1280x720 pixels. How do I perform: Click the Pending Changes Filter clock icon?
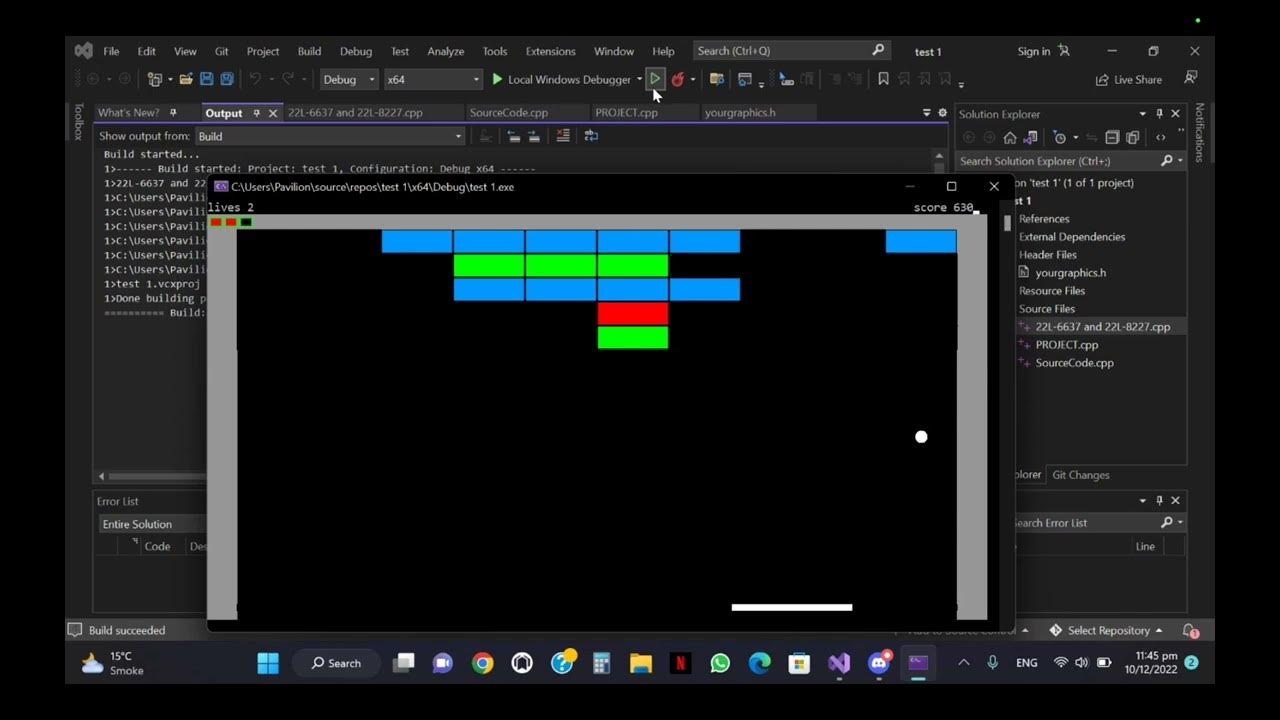point(1060,137)
